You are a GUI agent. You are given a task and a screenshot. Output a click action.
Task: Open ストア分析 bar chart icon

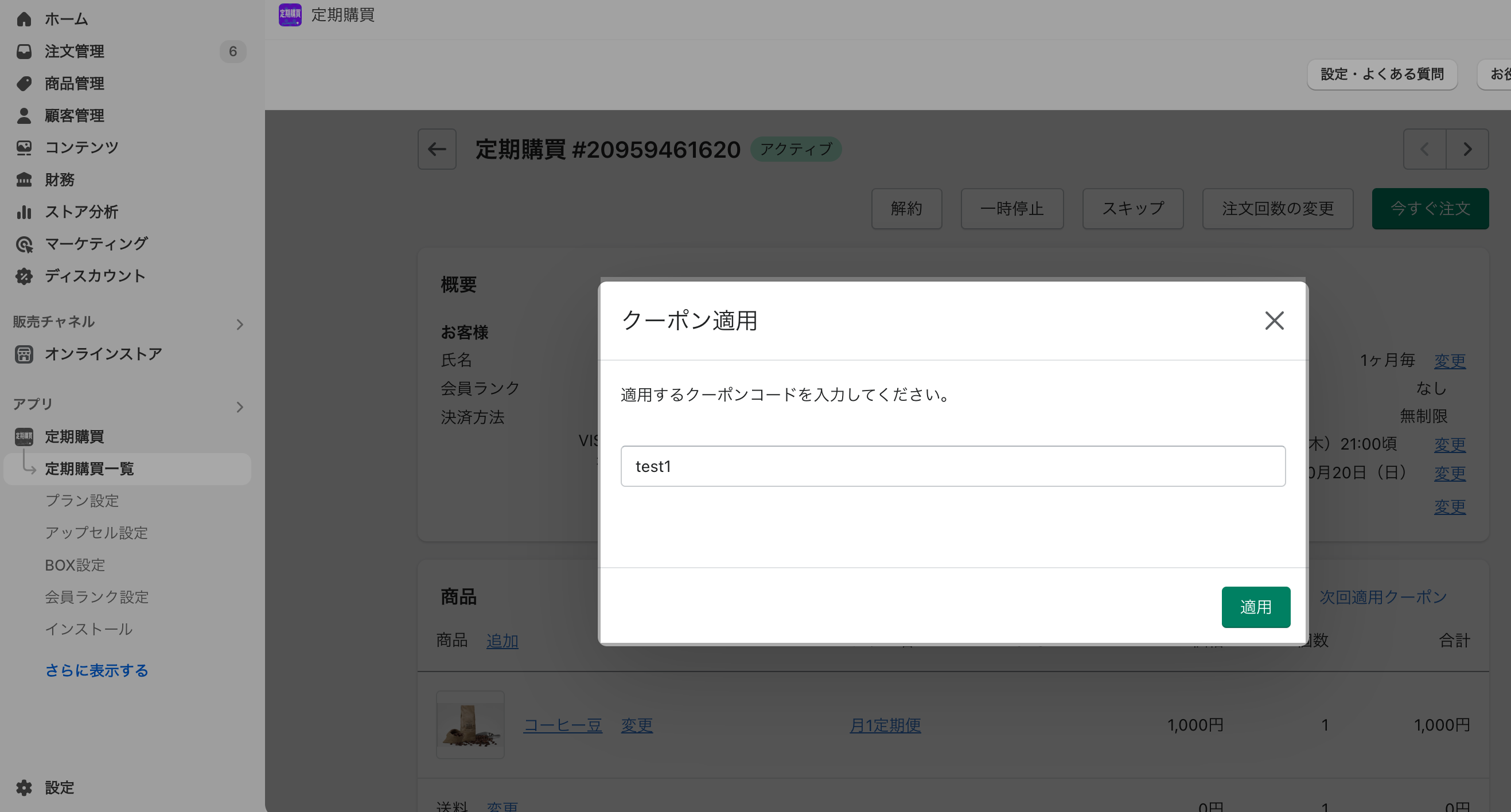coord(24,212)
